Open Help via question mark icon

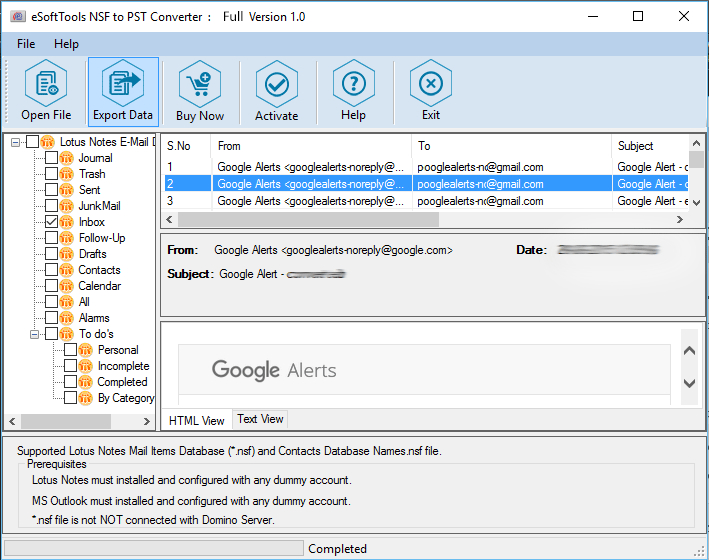pyautogui.click(x=353, y=84)
